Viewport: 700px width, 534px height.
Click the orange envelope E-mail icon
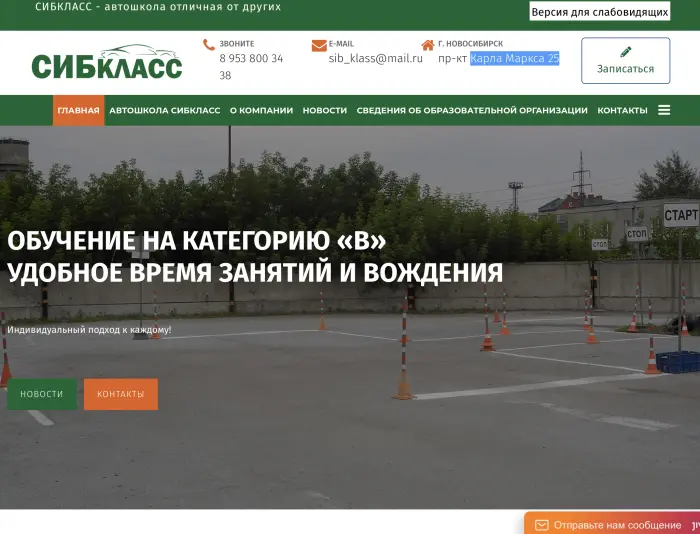[x=319, y=45]
